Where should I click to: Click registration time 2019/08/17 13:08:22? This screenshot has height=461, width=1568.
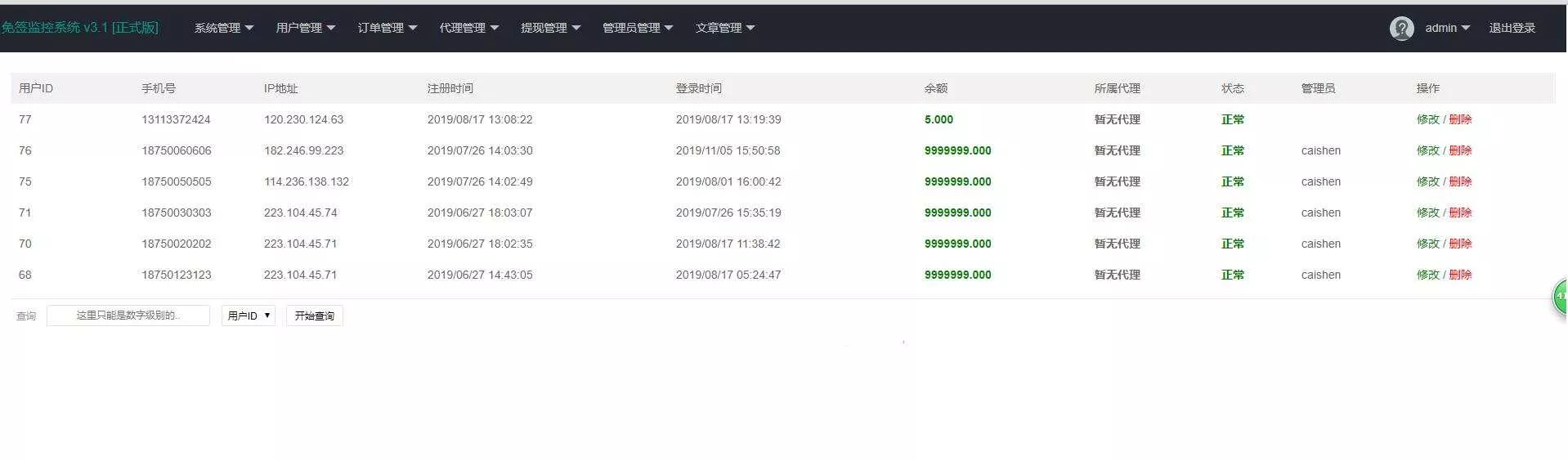[x=480, y=119]
